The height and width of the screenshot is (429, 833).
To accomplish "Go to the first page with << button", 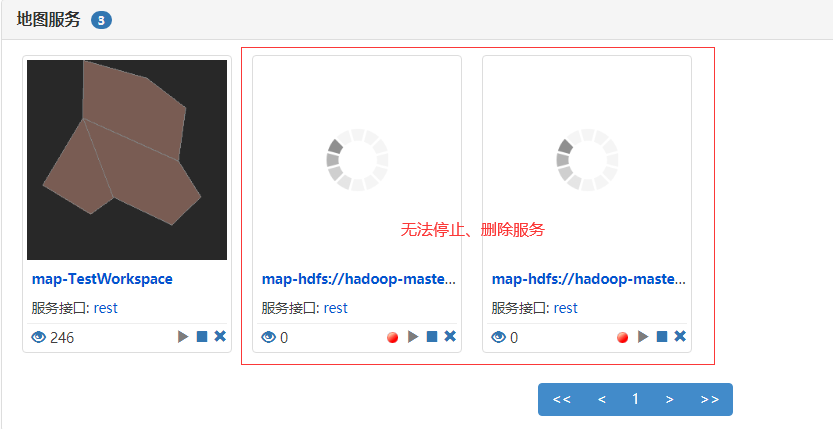I will [562, 399].
